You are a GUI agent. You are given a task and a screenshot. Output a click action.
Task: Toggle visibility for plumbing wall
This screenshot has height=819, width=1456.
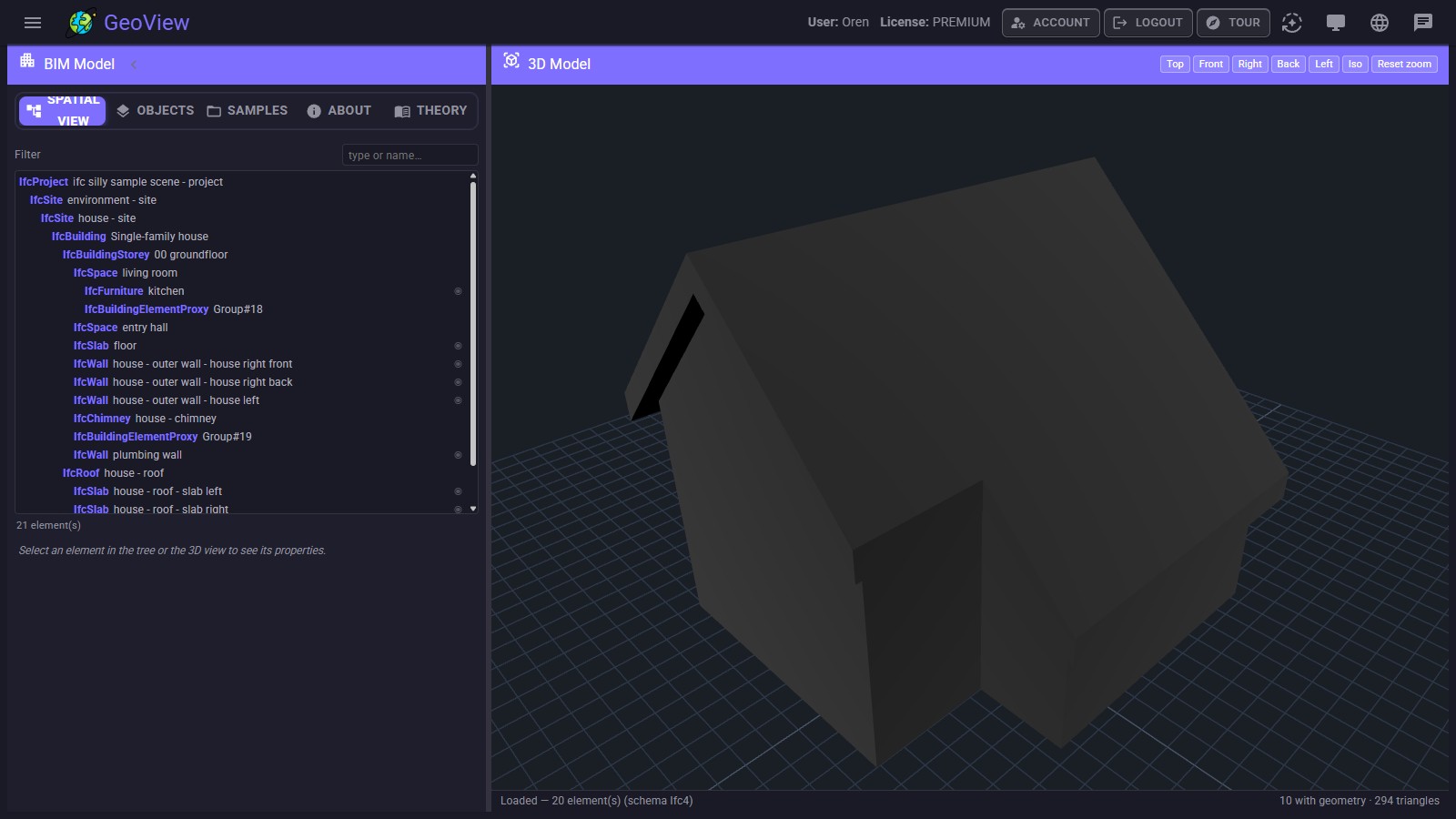coord(458,455)
